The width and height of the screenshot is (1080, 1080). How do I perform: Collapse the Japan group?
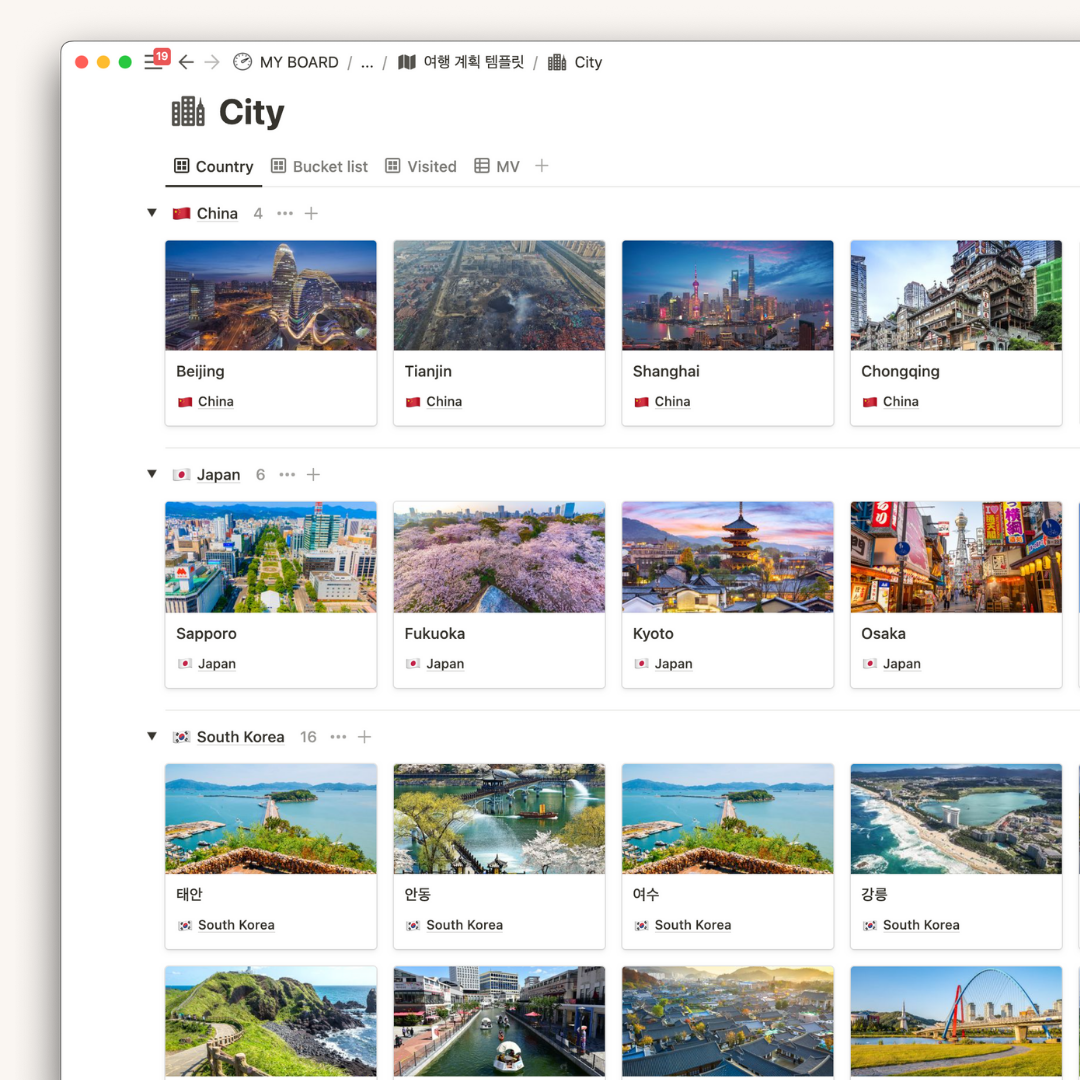(152, 474)
